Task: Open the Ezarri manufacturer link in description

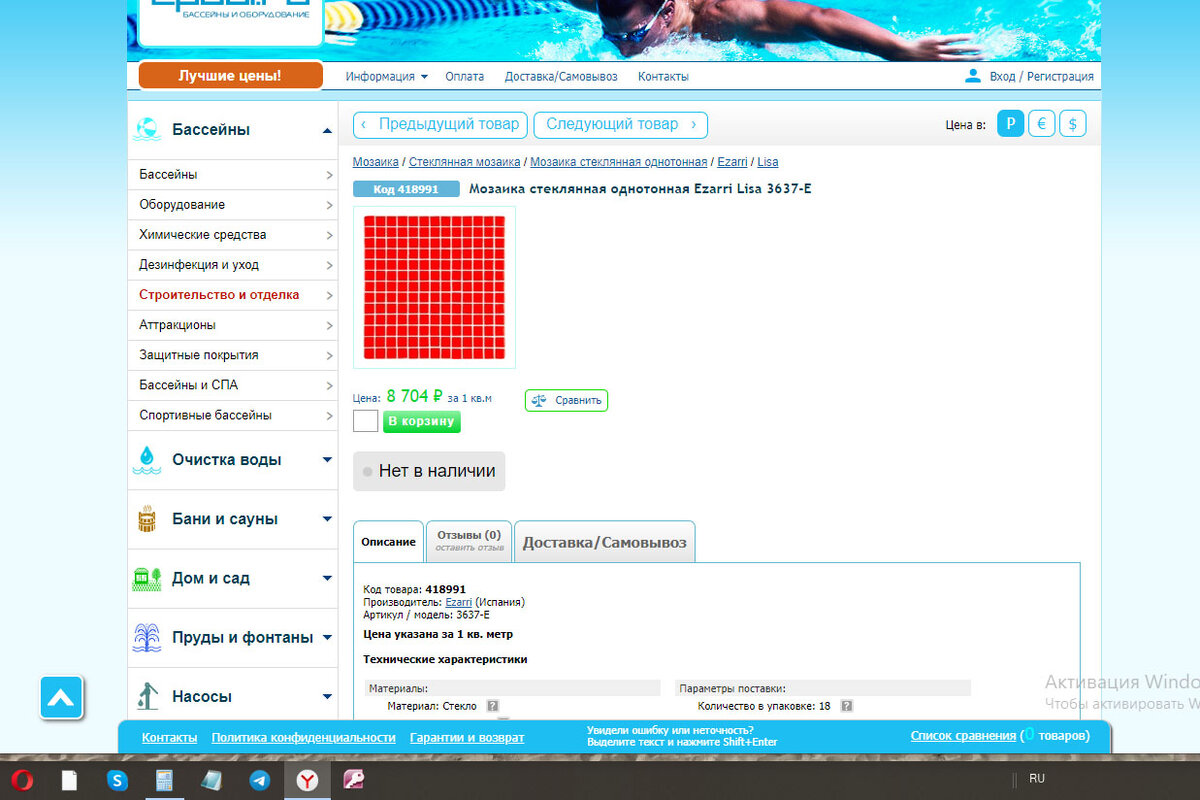Action: click(x=459, y=602)
